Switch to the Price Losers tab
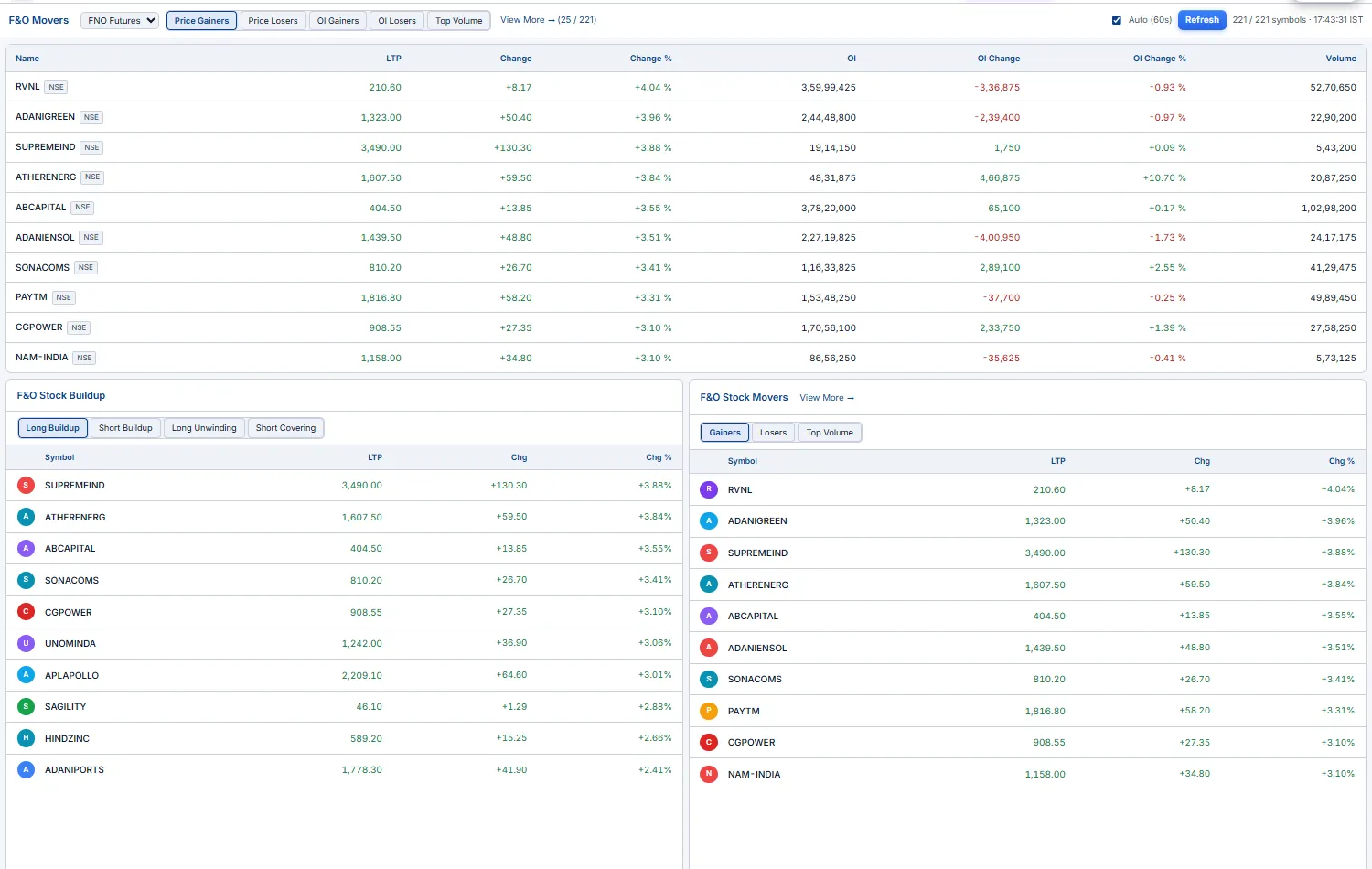1372x869 pixels. point(273,20)
